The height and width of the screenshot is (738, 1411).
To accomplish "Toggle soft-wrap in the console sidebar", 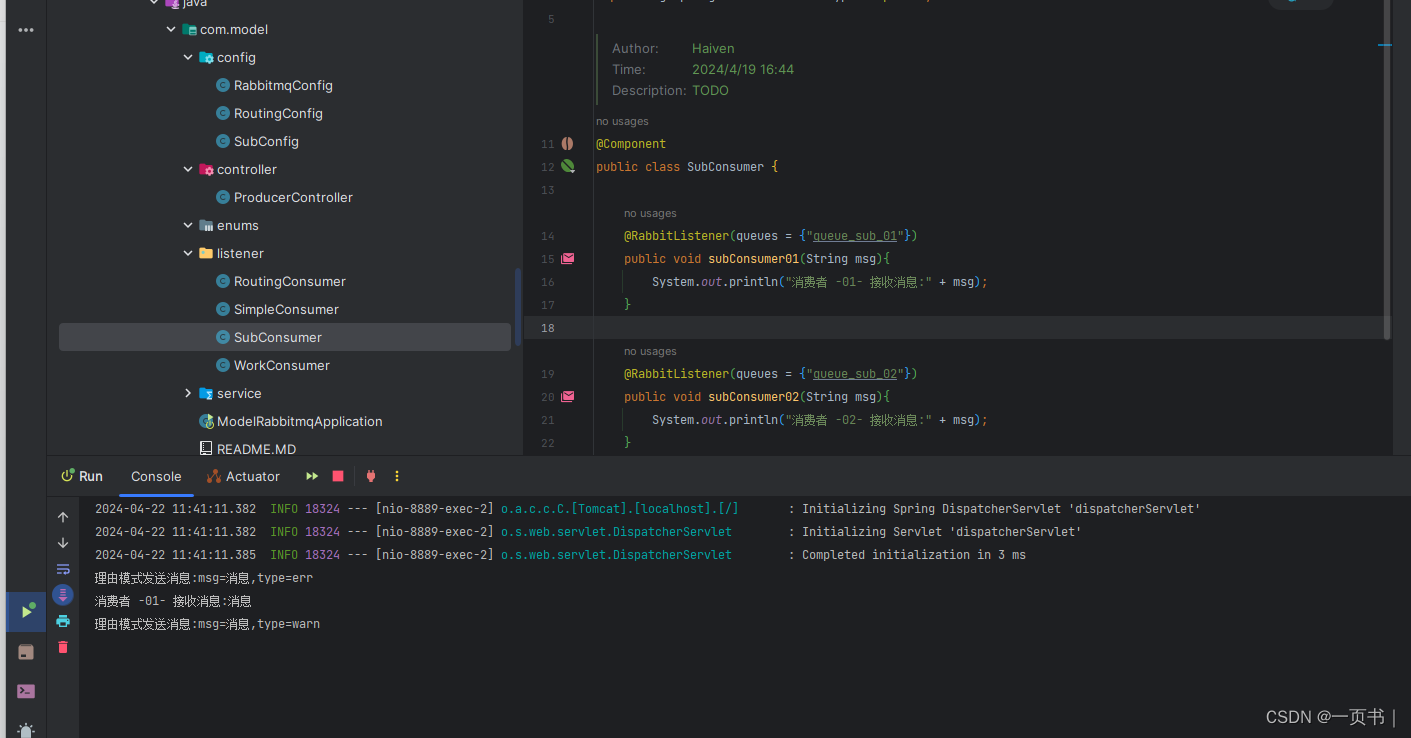I will [x=63, y=569].
